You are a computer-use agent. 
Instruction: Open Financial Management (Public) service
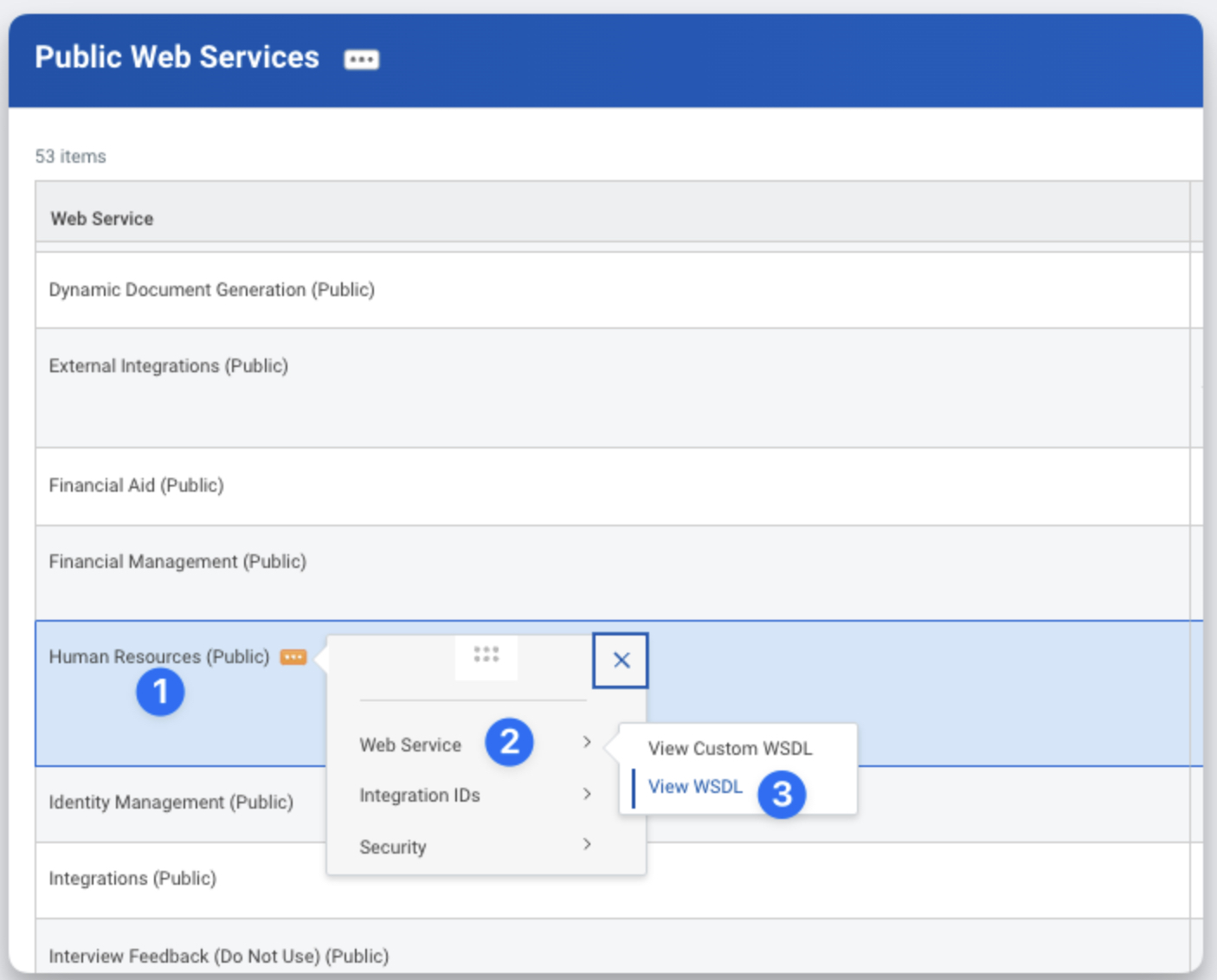click(x=177, y=562)
